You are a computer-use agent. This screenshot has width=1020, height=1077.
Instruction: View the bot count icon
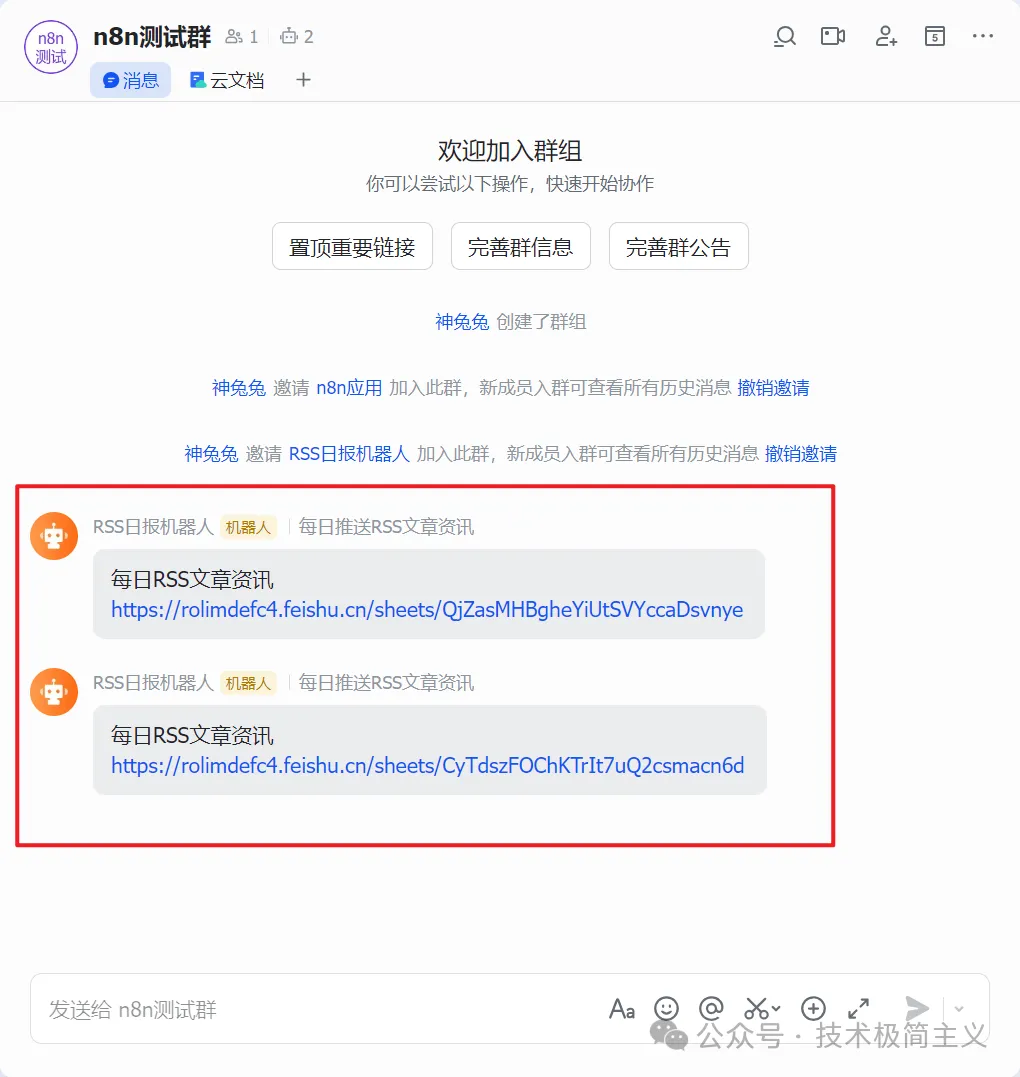[288, 36]
